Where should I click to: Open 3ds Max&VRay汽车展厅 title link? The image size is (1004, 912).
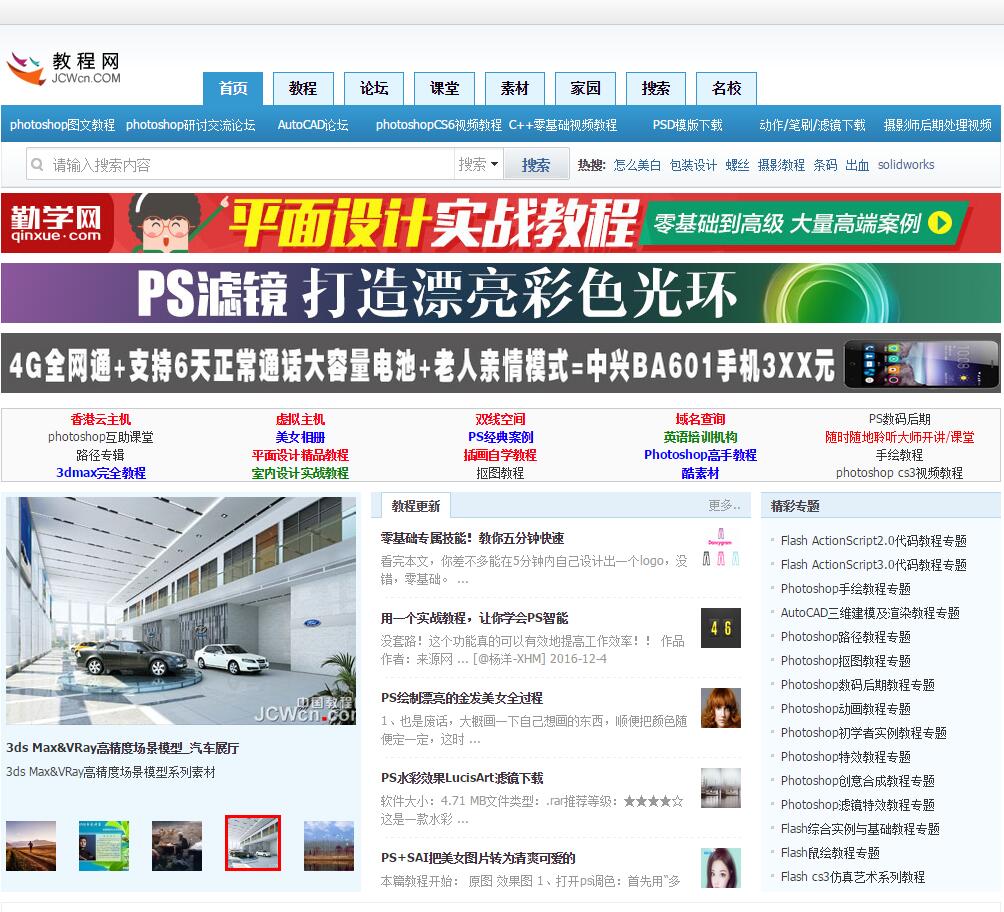pyautogui.click(x=122, y=747)
